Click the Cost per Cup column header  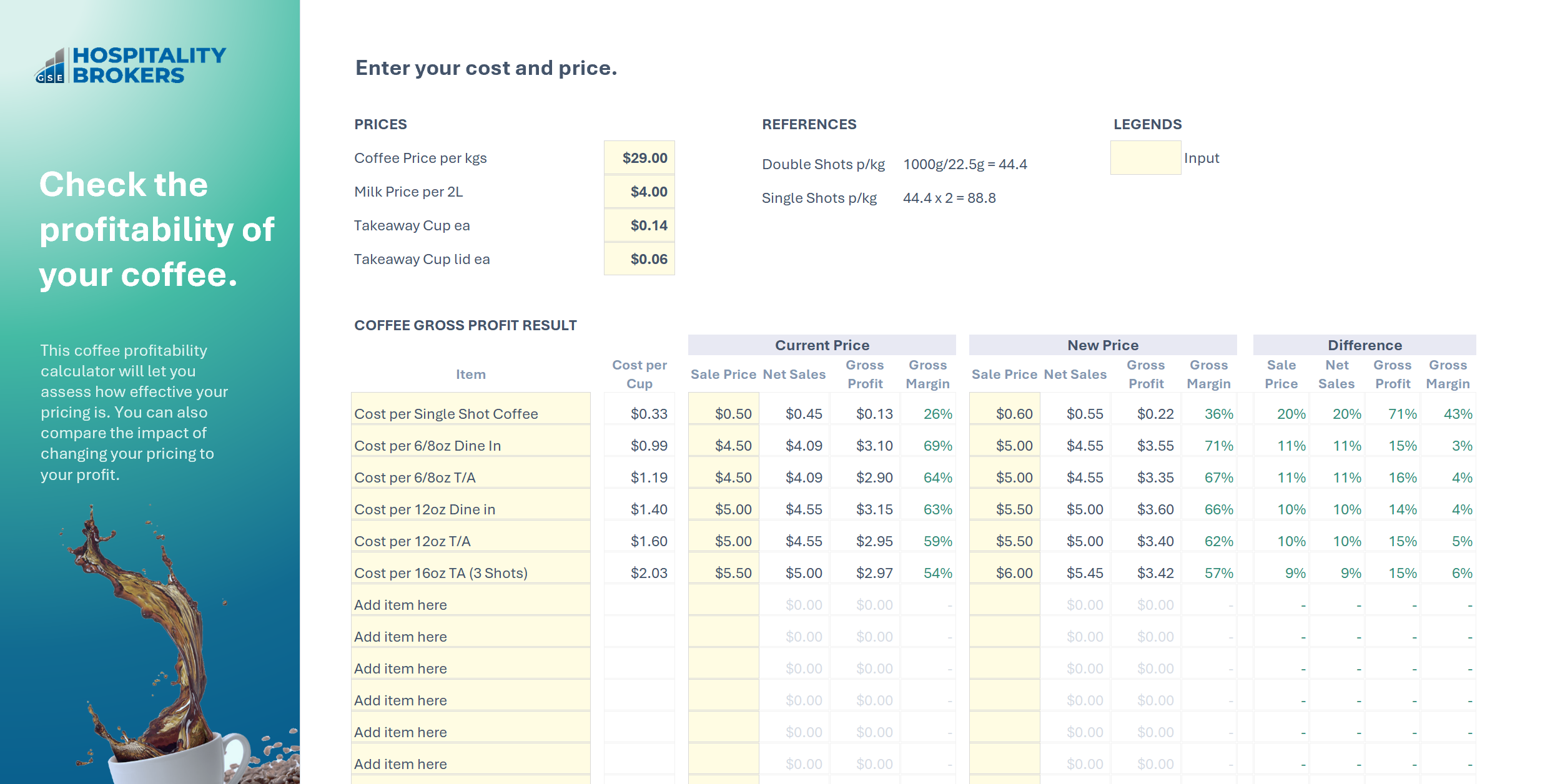[x=639, y=374]
